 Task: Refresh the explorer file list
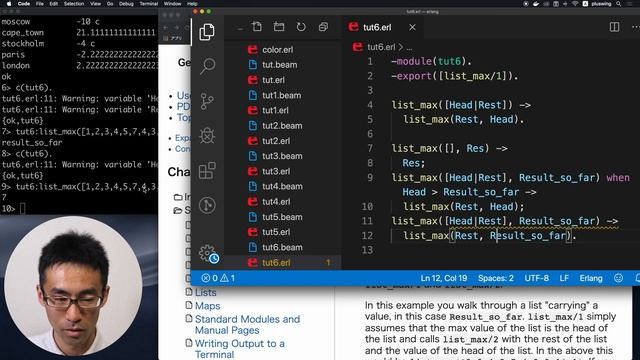point(301,27)
